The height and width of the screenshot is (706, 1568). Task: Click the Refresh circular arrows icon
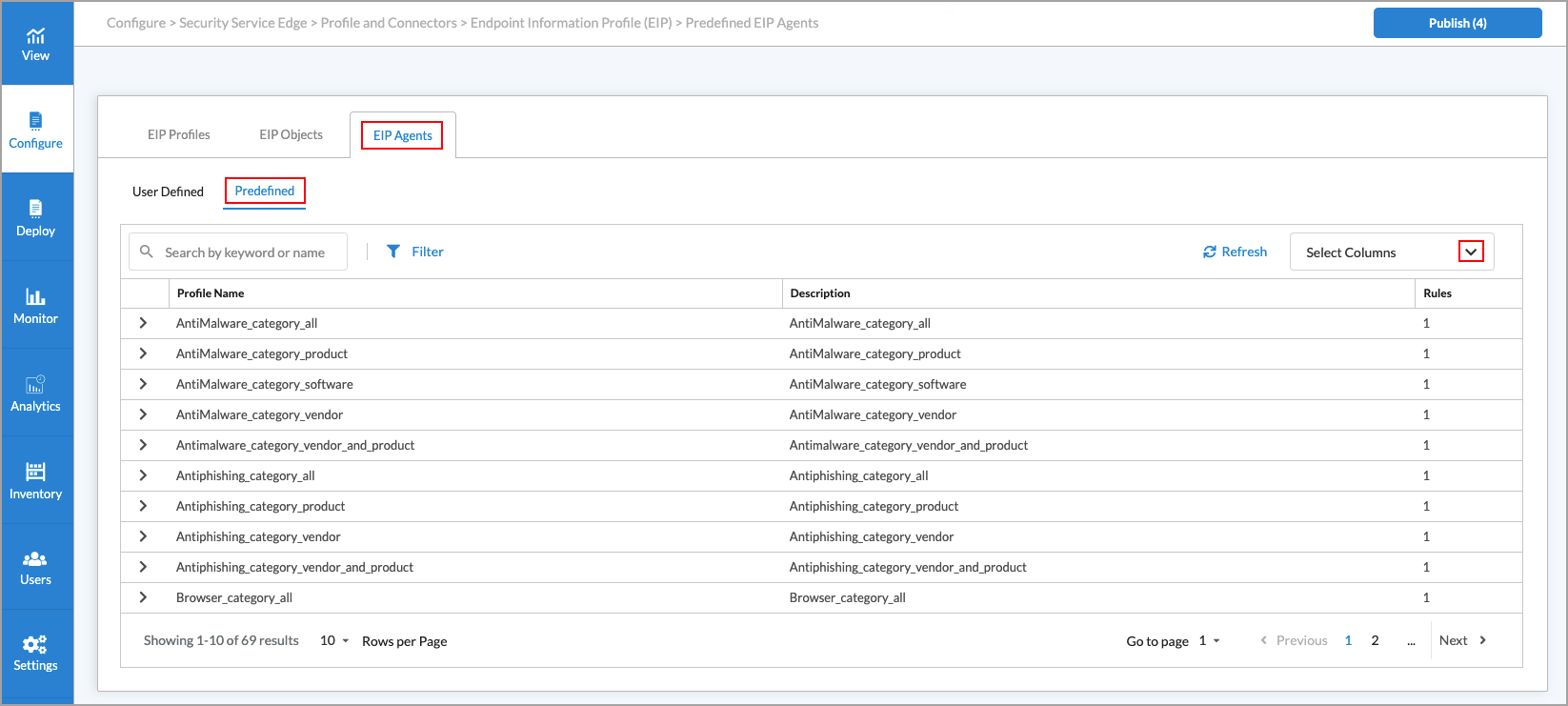(x=1210, y=252)
